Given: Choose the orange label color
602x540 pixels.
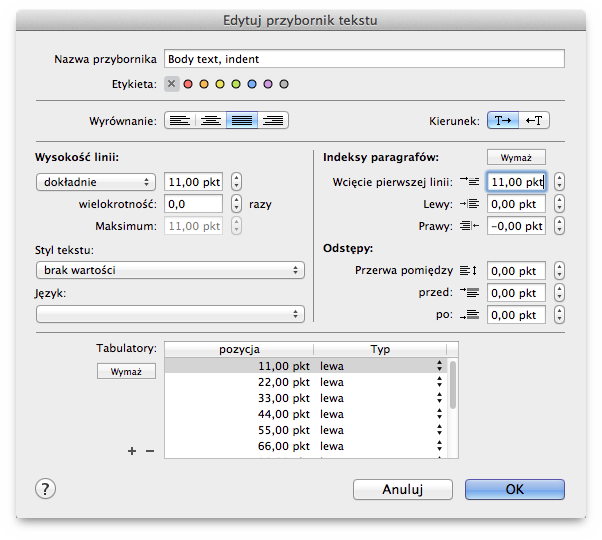Looking at the screenshot, I should tap(204, 84).
